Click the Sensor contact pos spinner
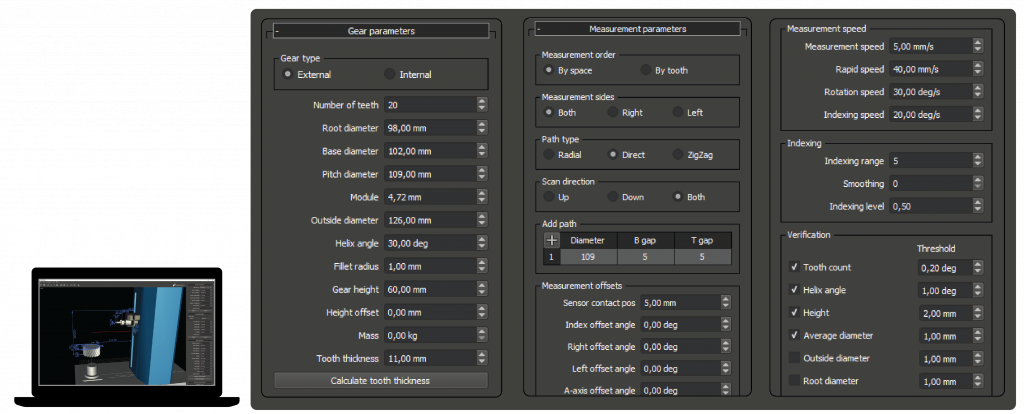1024x414 pixels. 724,302
